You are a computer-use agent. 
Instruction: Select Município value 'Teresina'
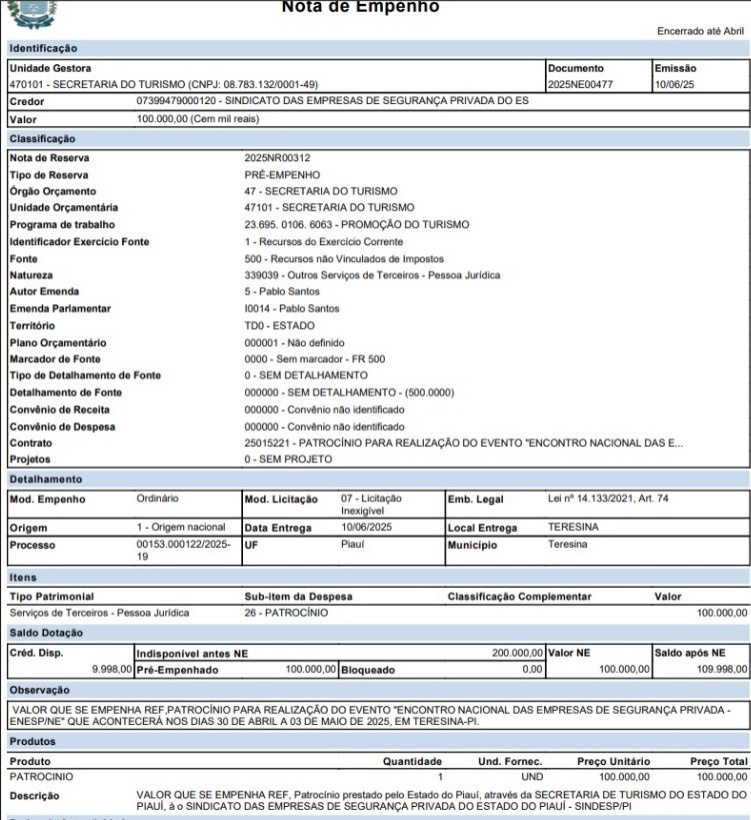point(567,544)
